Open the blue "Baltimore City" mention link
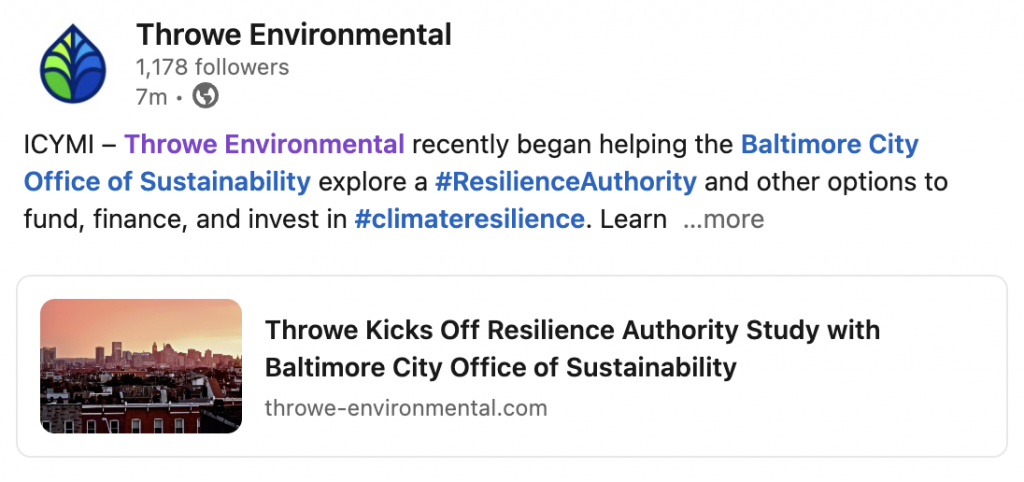Screen dimensions: 1024x482 pos(829,144)
